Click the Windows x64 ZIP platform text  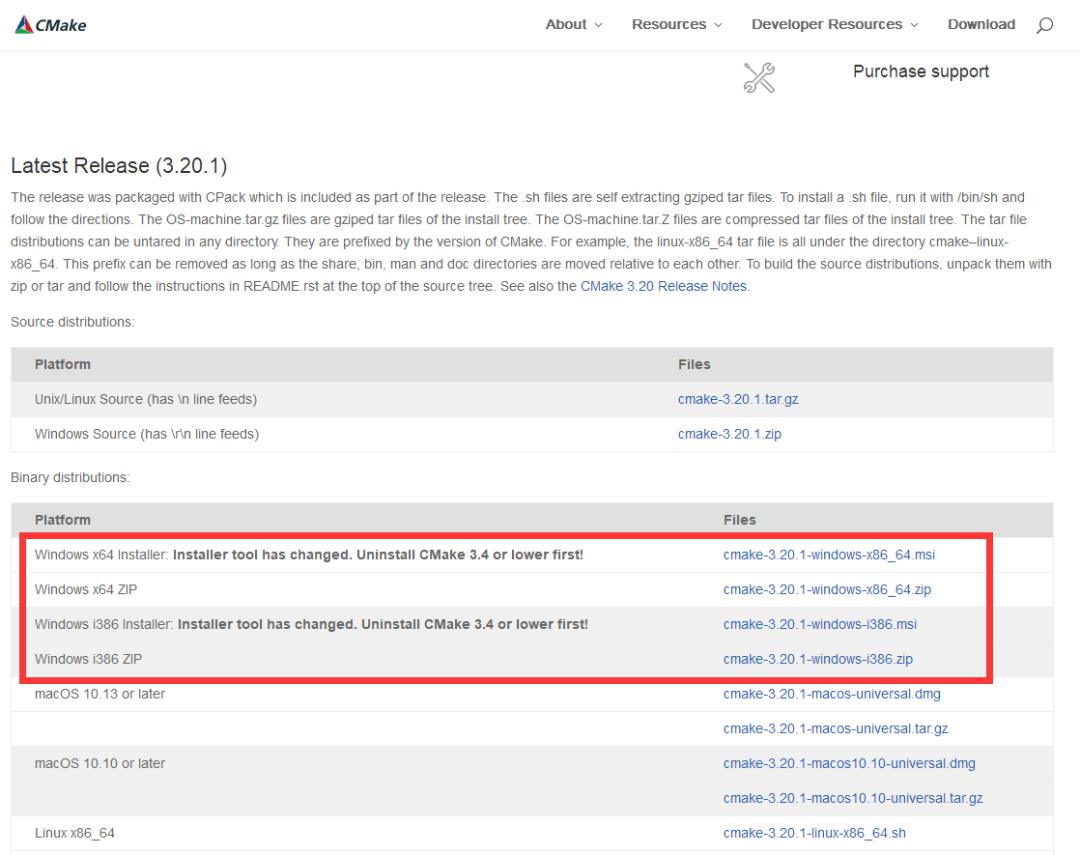pyautogui.click(x=85, y=590)
